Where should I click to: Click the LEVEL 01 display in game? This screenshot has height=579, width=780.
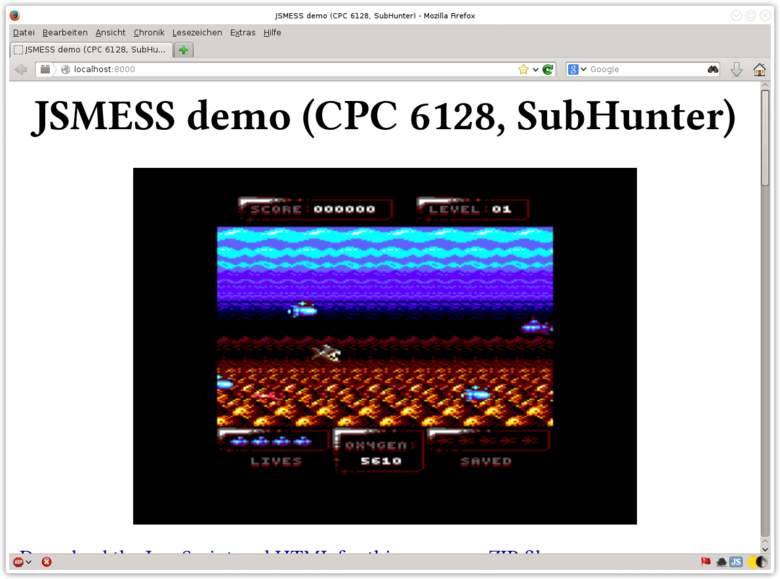point(472,209)
